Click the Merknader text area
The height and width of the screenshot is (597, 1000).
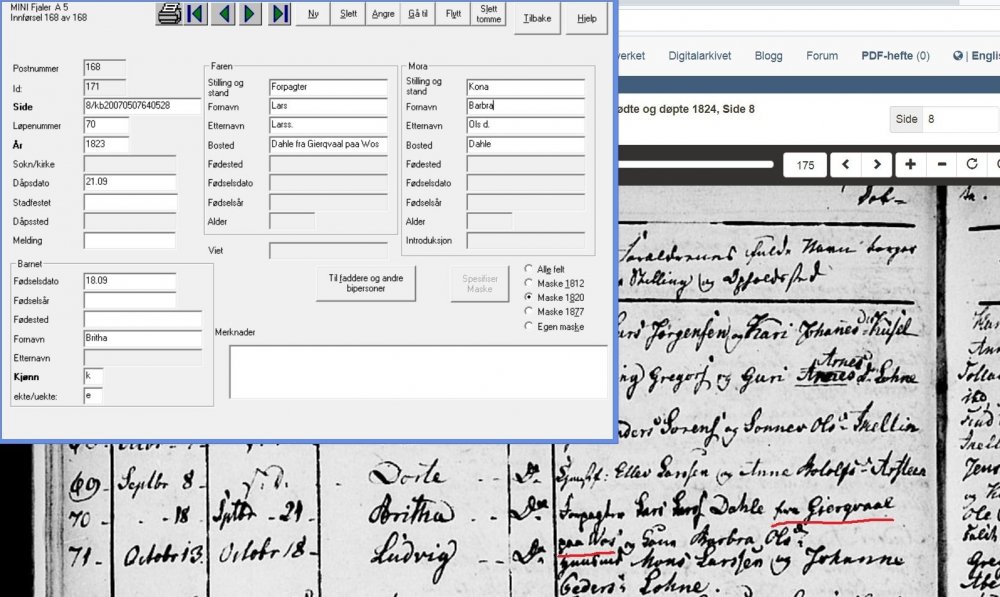(417, 371)
